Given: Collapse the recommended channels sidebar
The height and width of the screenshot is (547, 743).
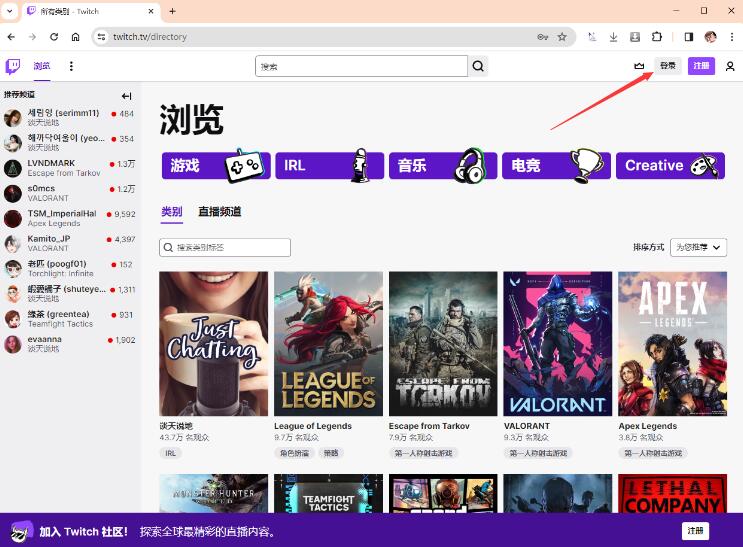Looking at the screenshot, I should pos(126,96).
